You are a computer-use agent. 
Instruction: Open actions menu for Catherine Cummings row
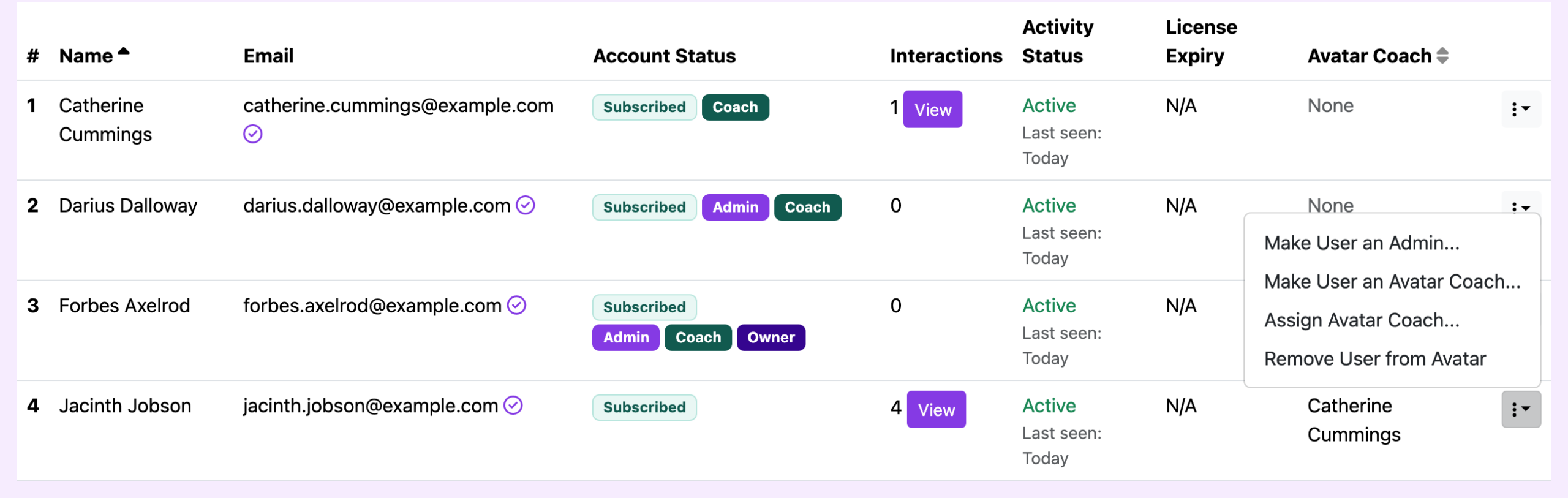click(x=1521, y=109)
